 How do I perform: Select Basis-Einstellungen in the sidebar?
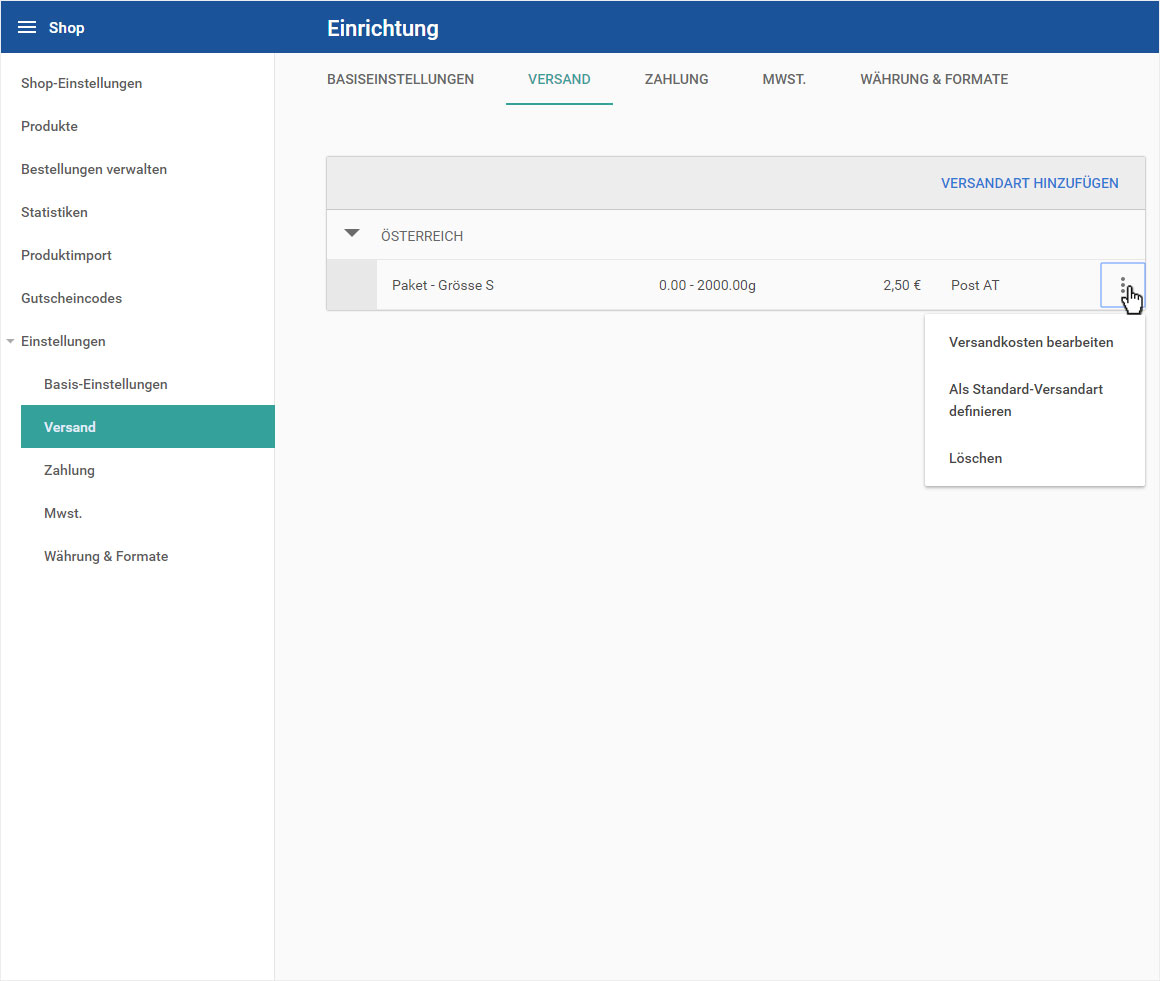point(106,384)
